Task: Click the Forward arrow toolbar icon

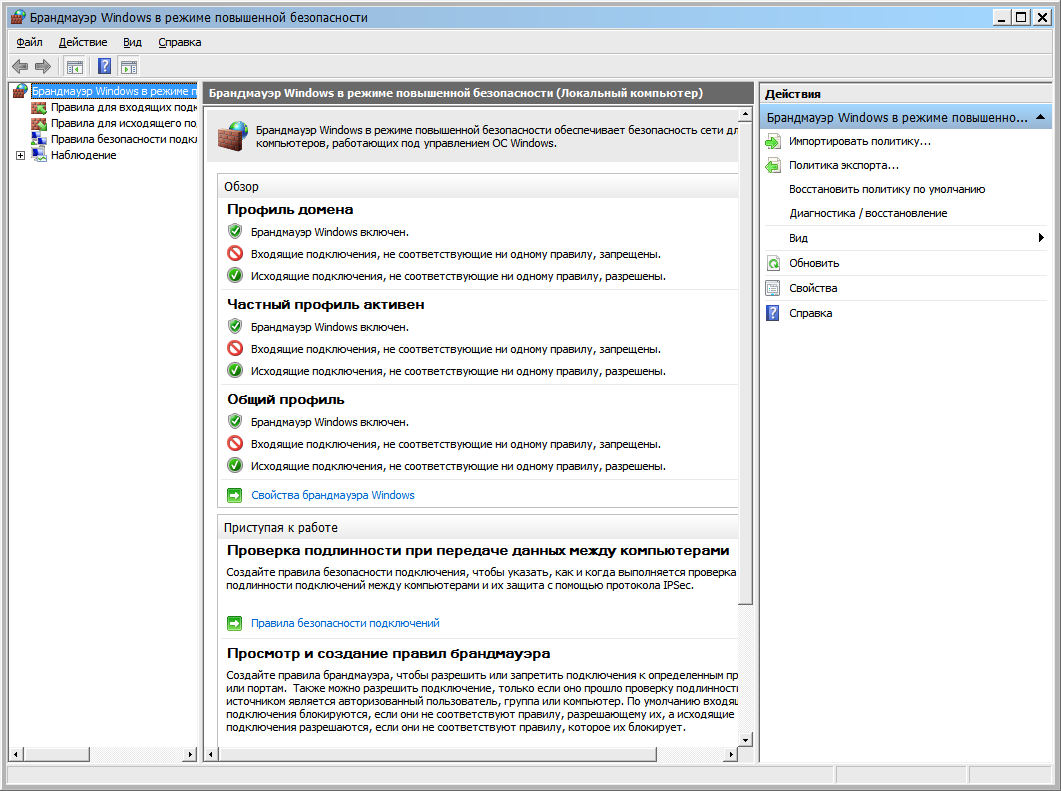Action: tap(43, 66)
